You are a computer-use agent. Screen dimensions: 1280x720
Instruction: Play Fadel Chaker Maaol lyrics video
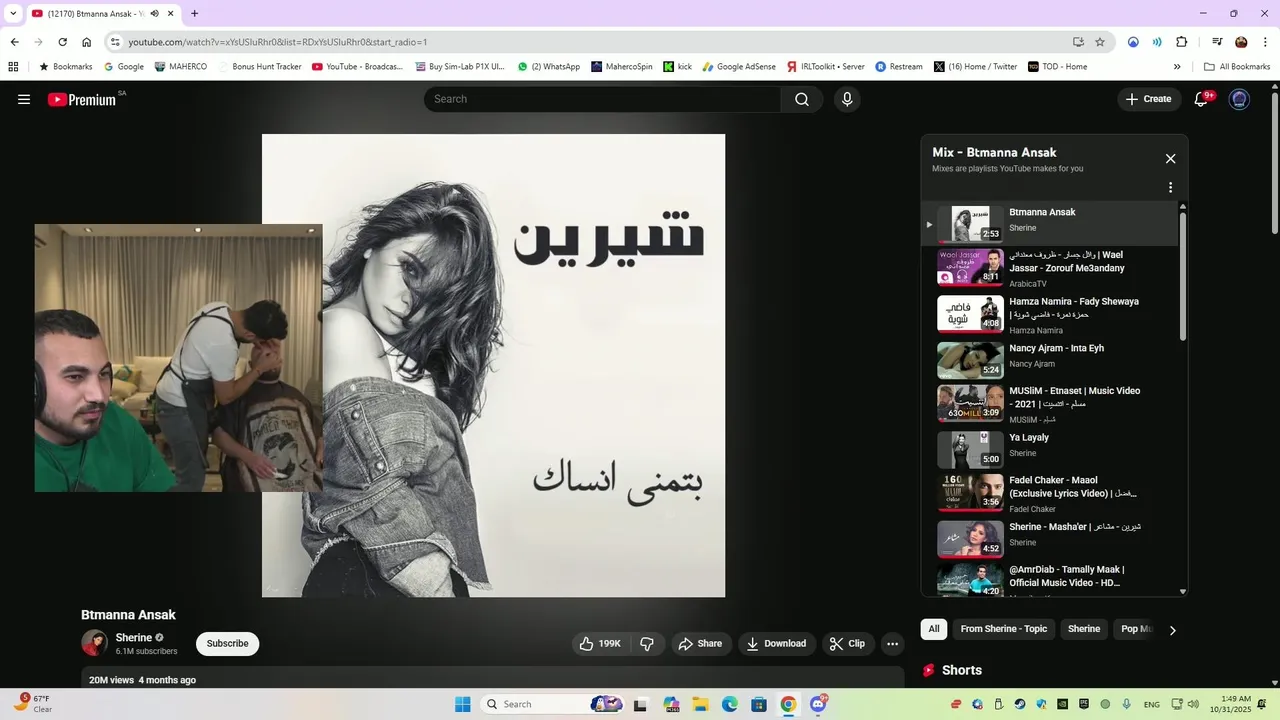pyautogui.click(x=1050, y=494)
